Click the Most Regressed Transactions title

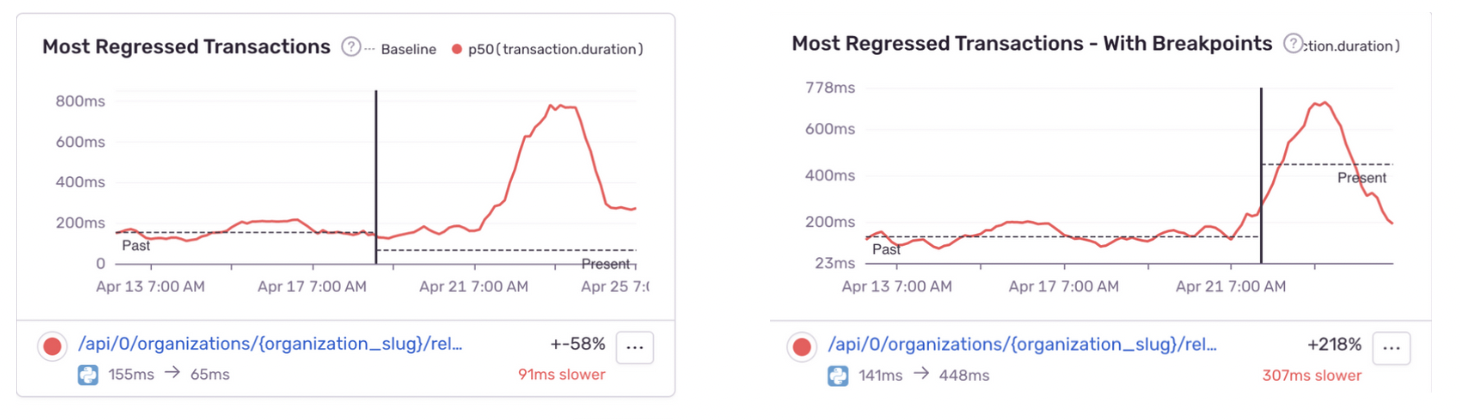pos(186,47)
